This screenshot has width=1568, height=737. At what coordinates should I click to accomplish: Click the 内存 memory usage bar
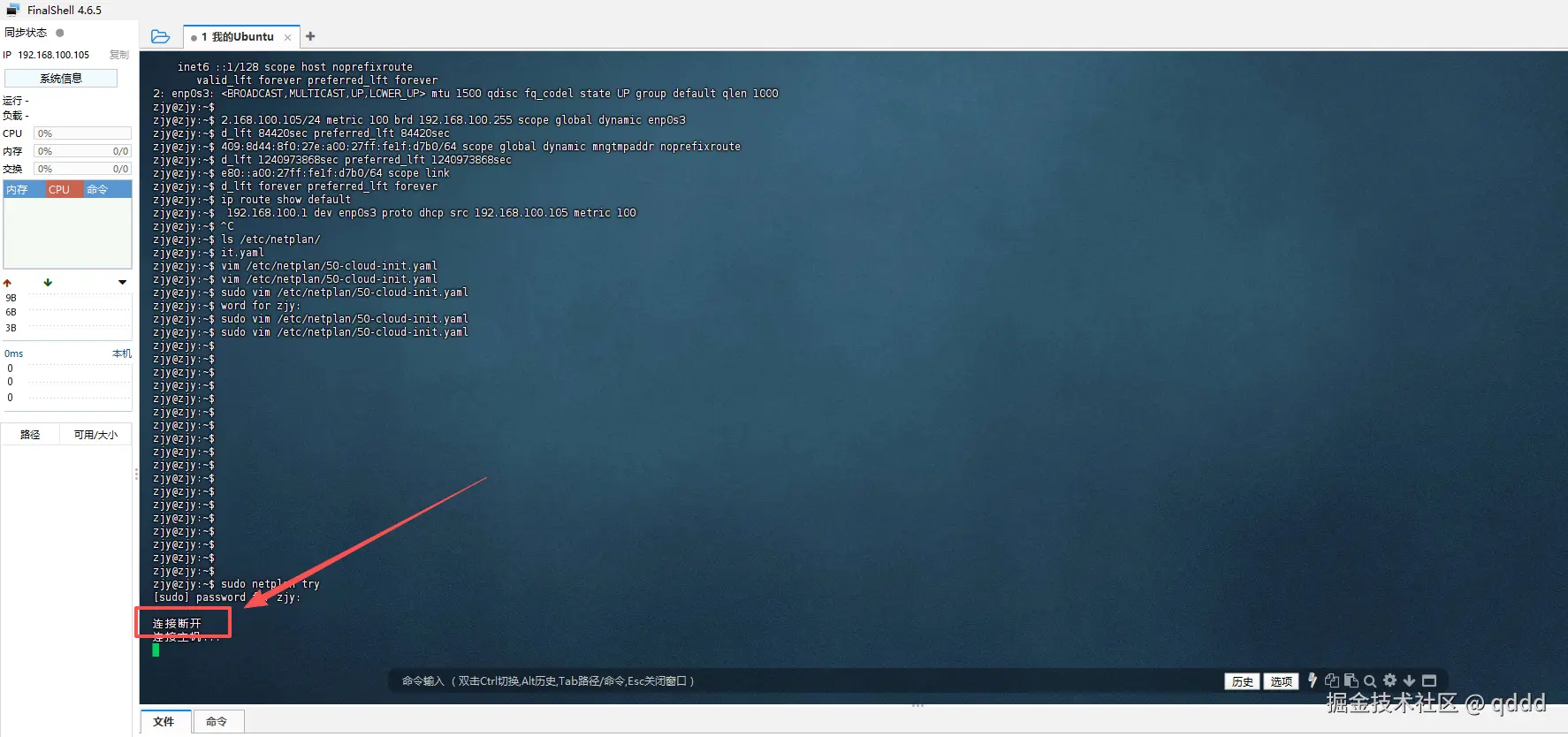pyautogui.click(x=82, y=151)
